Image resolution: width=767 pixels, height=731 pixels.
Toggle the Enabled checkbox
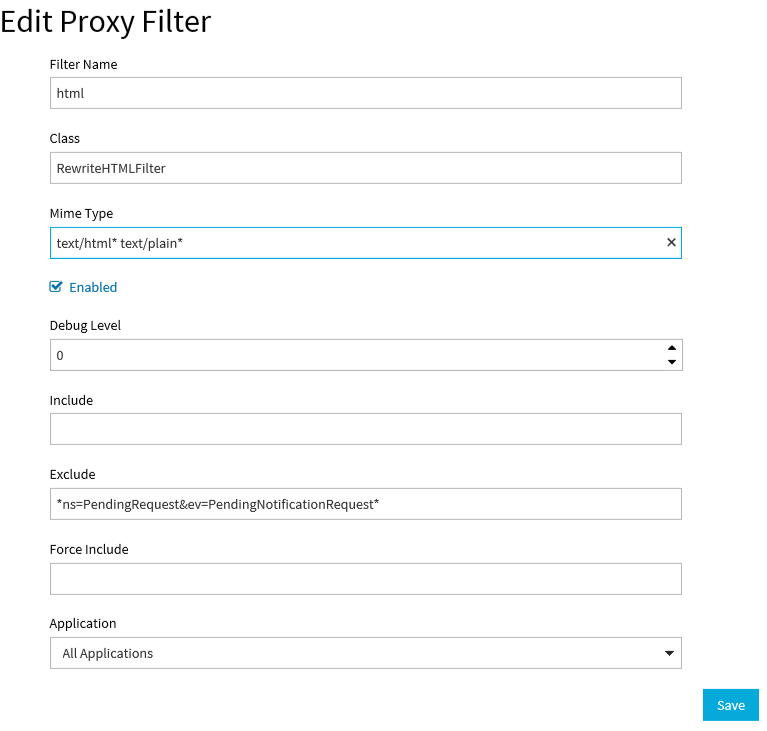(56, 287)
